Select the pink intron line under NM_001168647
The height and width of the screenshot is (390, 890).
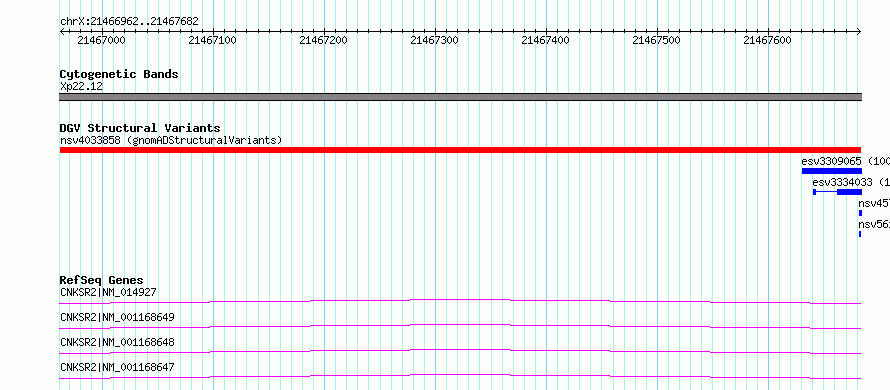(460, 376)
